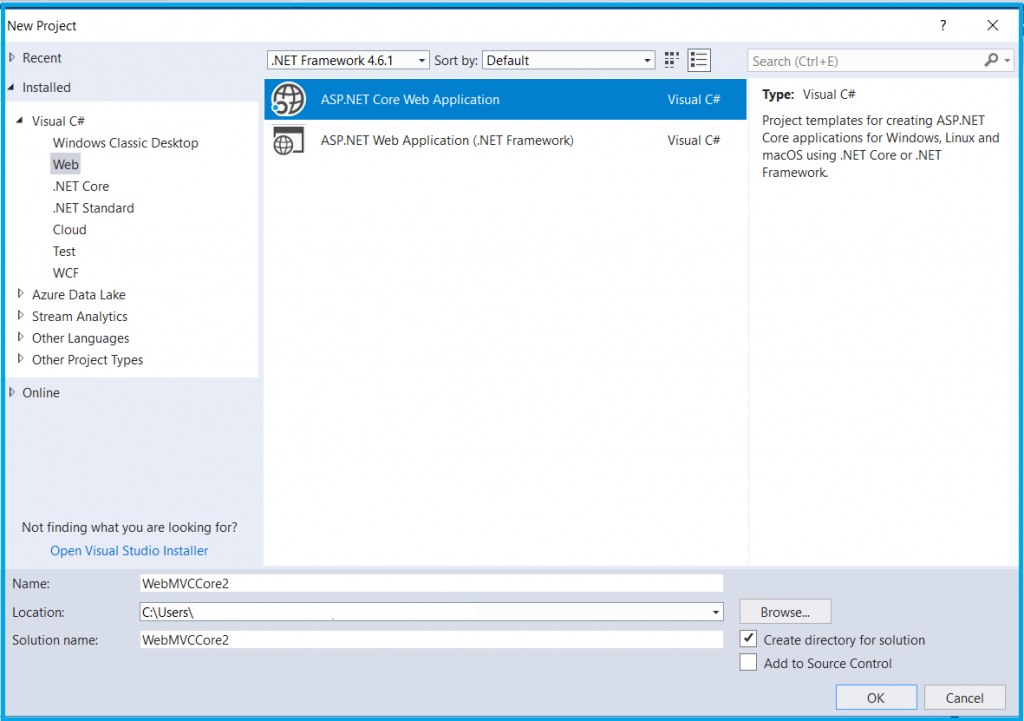Select .NET Core in the tree
Viewport: 1024px width, 721px height.
[x=81, y=186]
